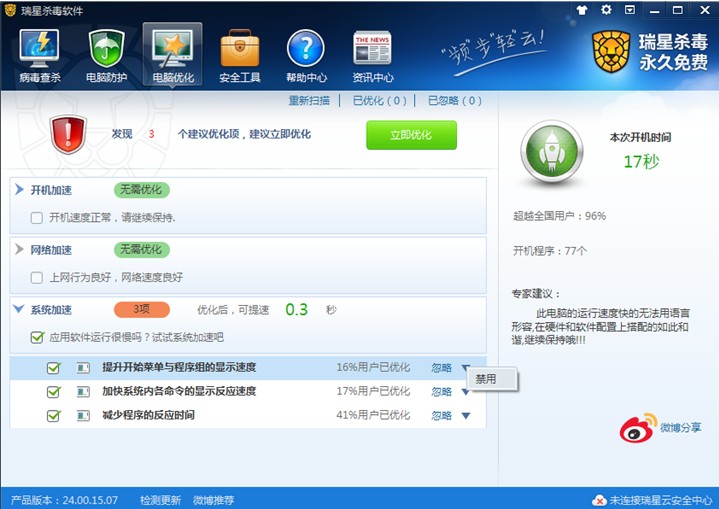Collapse the 系统加速 section arrow
This screenshot has width=719, height=509.
tap(19, 309)
